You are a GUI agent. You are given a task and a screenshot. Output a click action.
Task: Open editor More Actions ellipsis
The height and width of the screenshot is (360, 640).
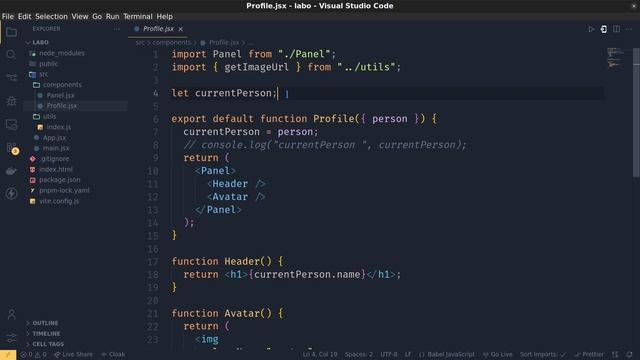(x=629, y=29)
